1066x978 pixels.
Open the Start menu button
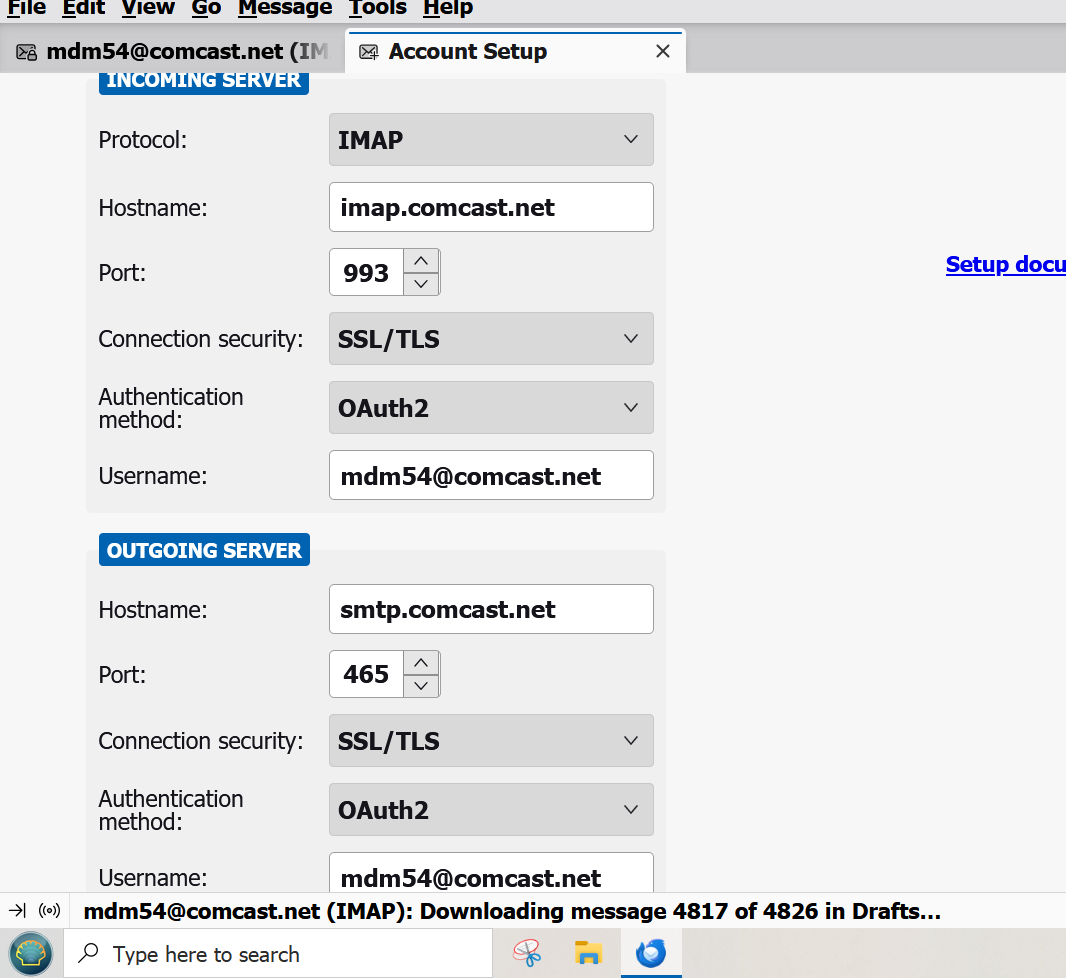click(x=31, y=954)
